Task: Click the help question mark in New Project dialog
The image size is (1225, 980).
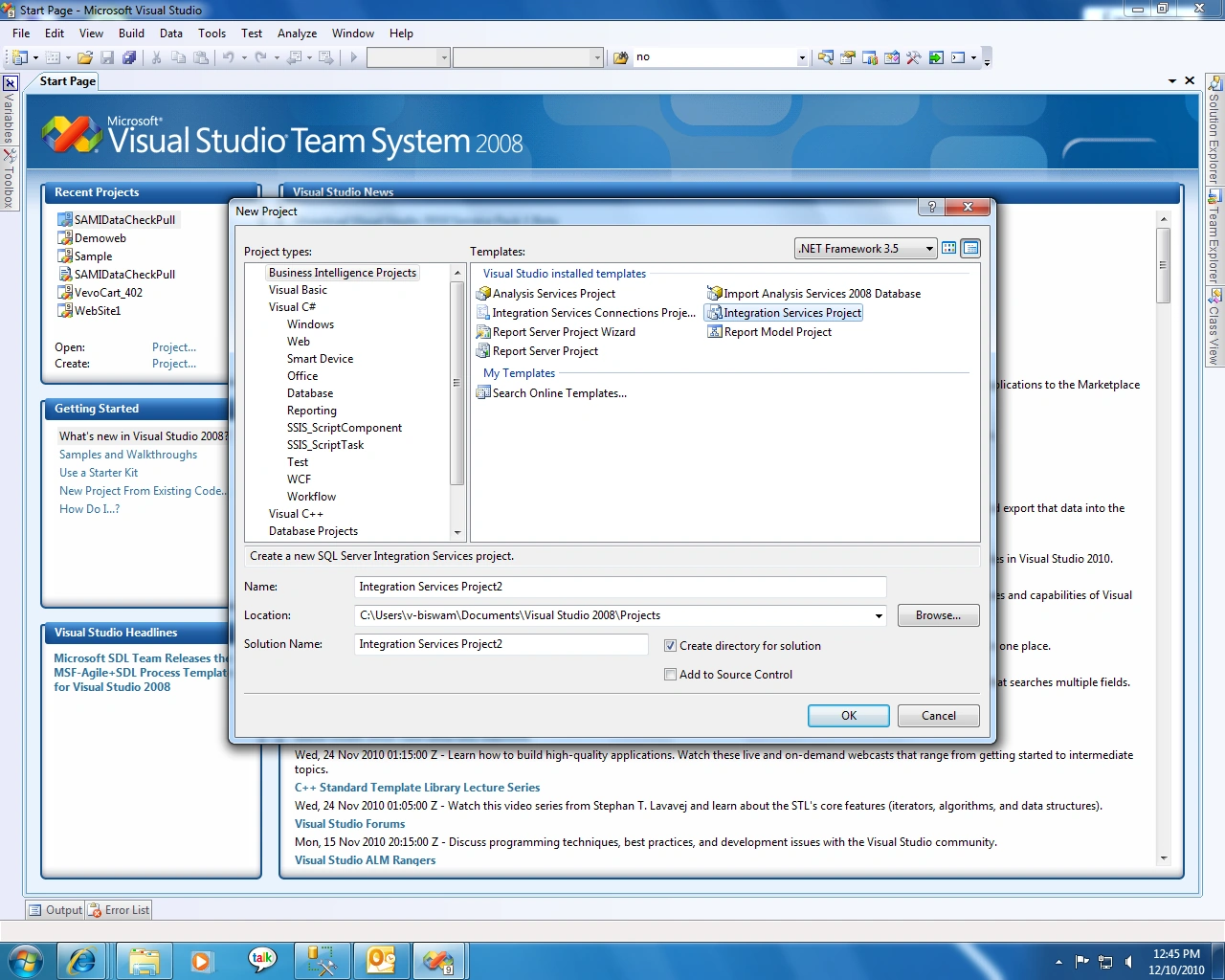Action: [x=931, y=207]
